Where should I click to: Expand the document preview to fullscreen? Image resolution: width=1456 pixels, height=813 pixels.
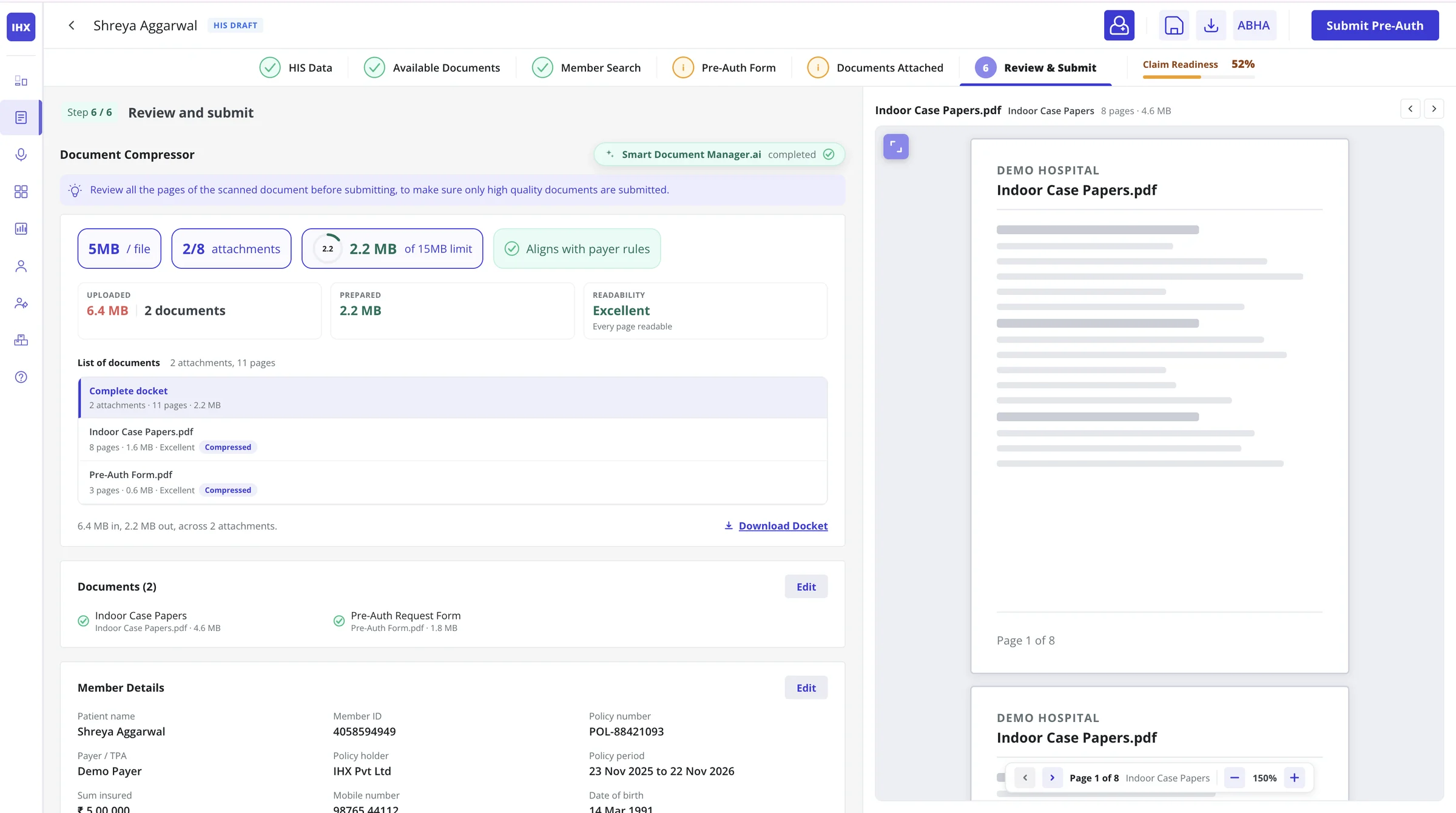click(x=896, y=147)
